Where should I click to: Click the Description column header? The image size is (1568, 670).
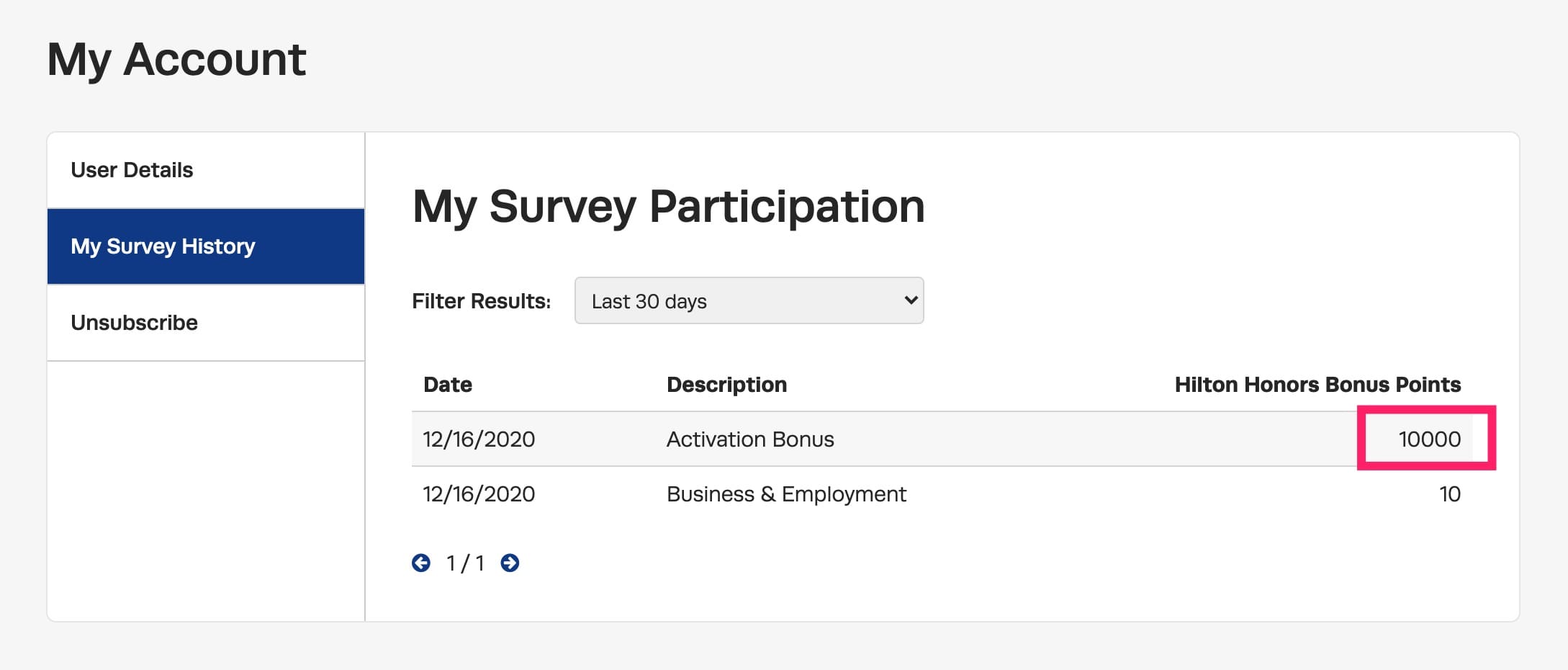click(726, 385)
